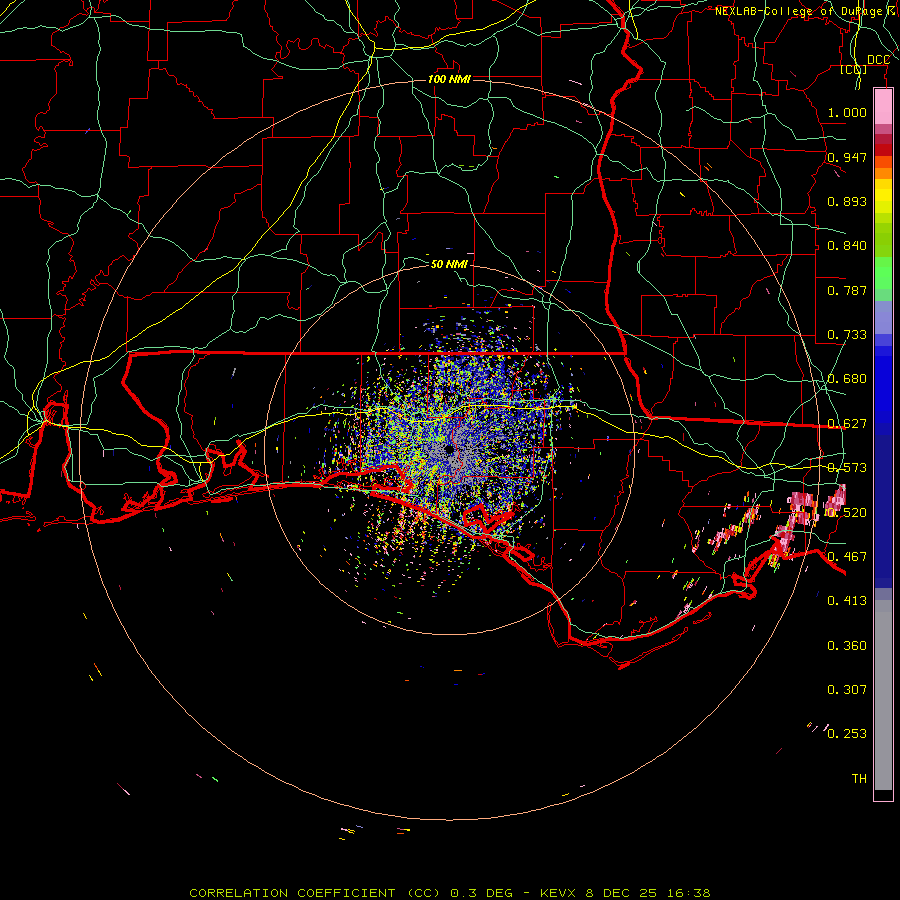The image size is (900, 900).
Task: Click the 0.520 legend value
Action: click(x=847, y=513)
